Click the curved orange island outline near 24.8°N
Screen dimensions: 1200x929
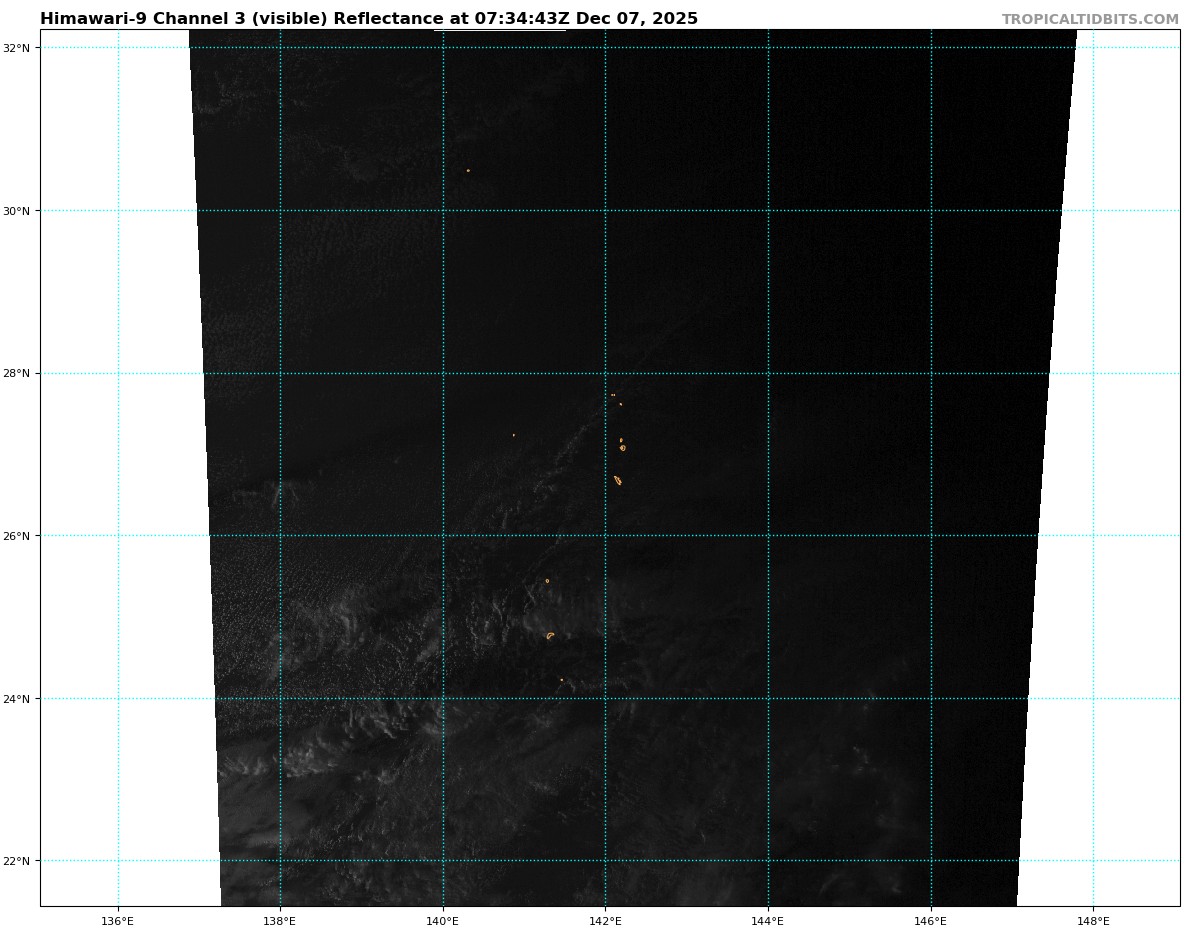coord(550,635)
